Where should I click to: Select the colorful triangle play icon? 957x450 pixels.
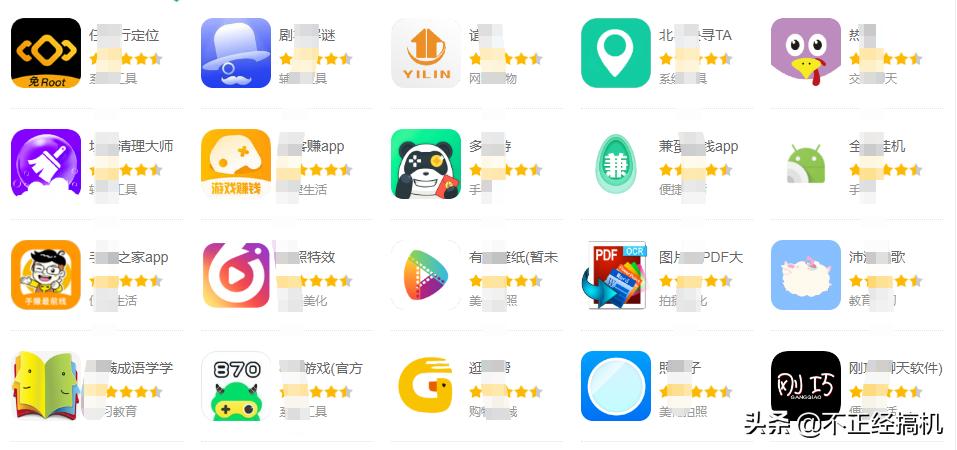coord(426,275)
